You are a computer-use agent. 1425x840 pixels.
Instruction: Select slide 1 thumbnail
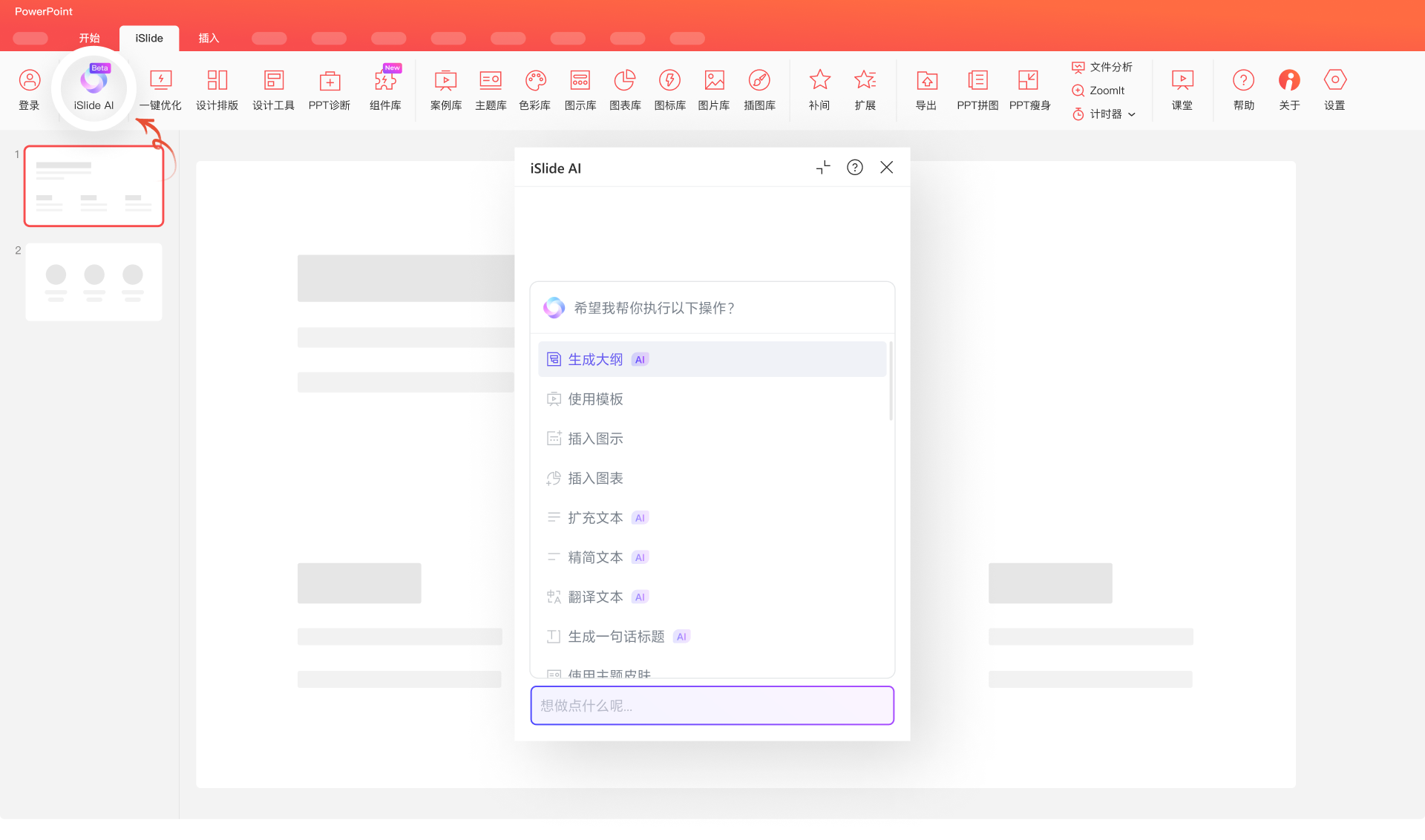(x=94, y=186)
